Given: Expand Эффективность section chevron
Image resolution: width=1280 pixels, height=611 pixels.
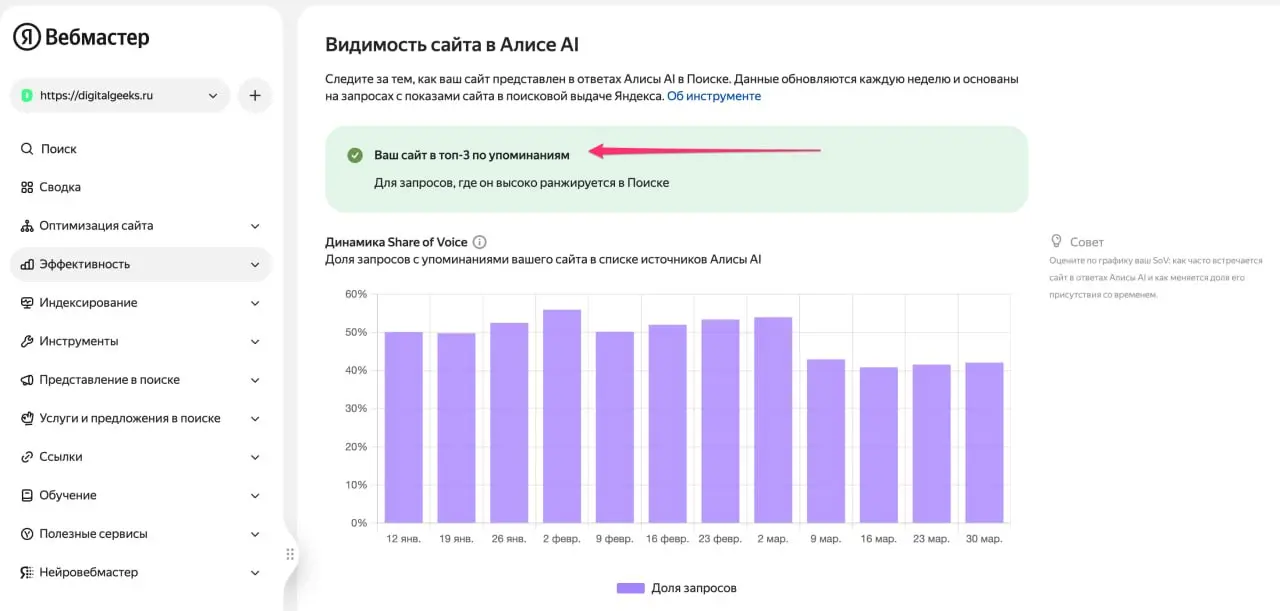Looking at the screenshot, I should pos(255,265).
